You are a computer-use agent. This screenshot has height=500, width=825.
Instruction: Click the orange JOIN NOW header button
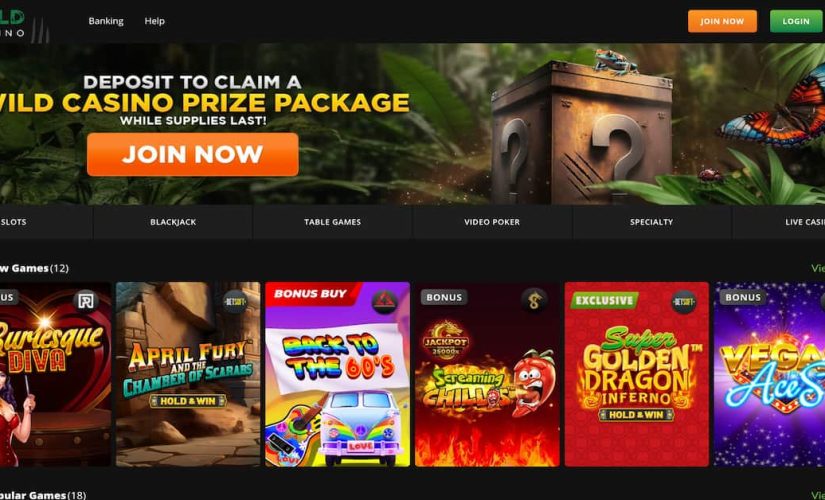(x=722, y=22)
